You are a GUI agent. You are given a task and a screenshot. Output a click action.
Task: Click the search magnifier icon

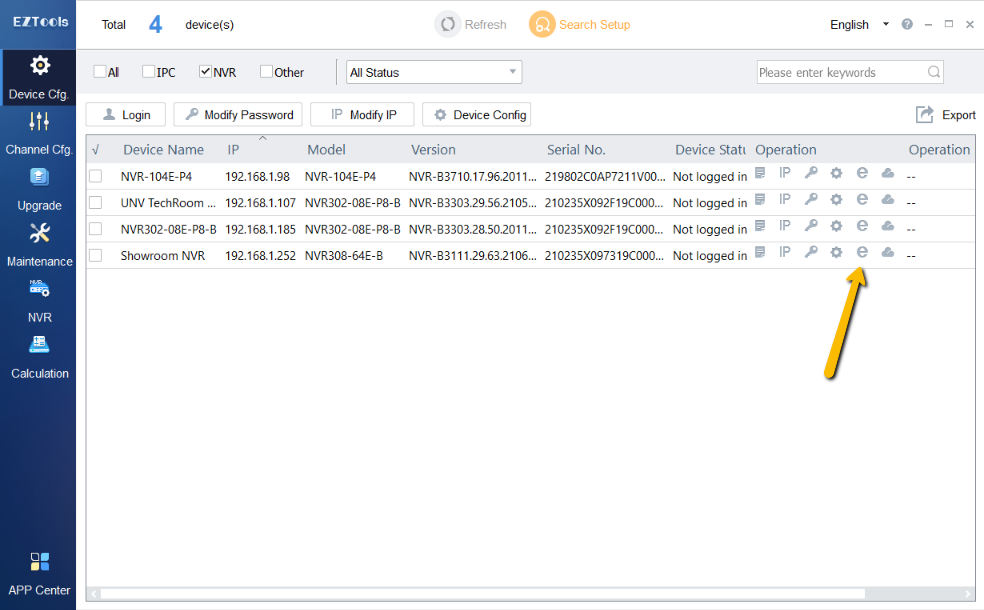click(934, 72)
